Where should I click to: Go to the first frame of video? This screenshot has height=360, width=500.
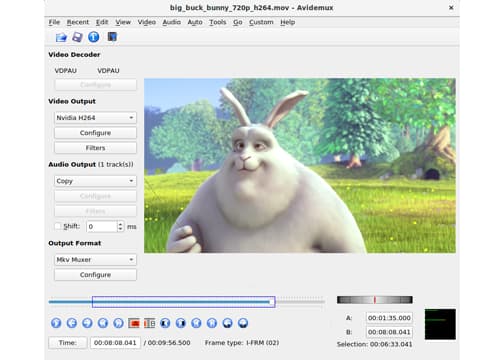coord(196,323)
